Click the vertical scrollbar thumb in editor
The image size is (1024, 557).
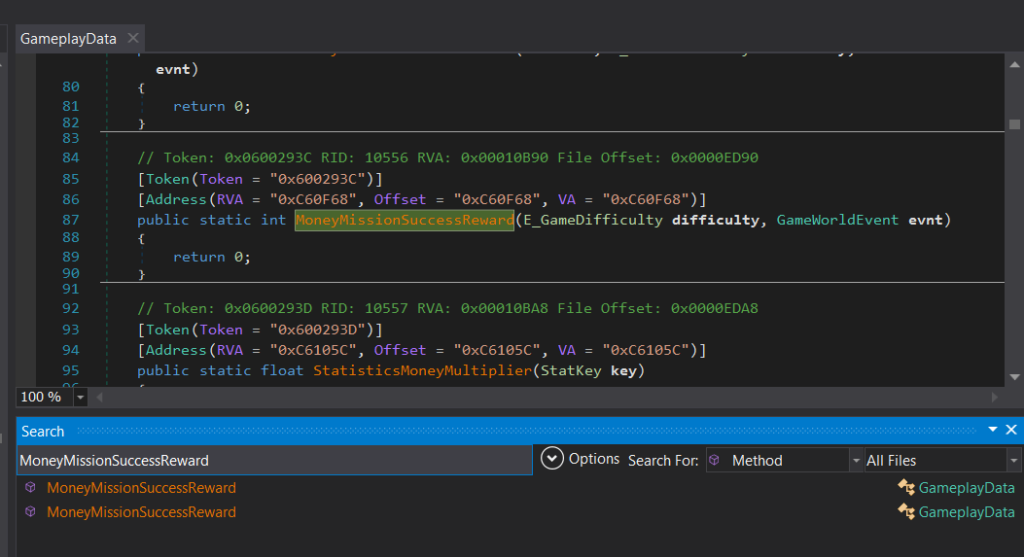click(1014, 124)
